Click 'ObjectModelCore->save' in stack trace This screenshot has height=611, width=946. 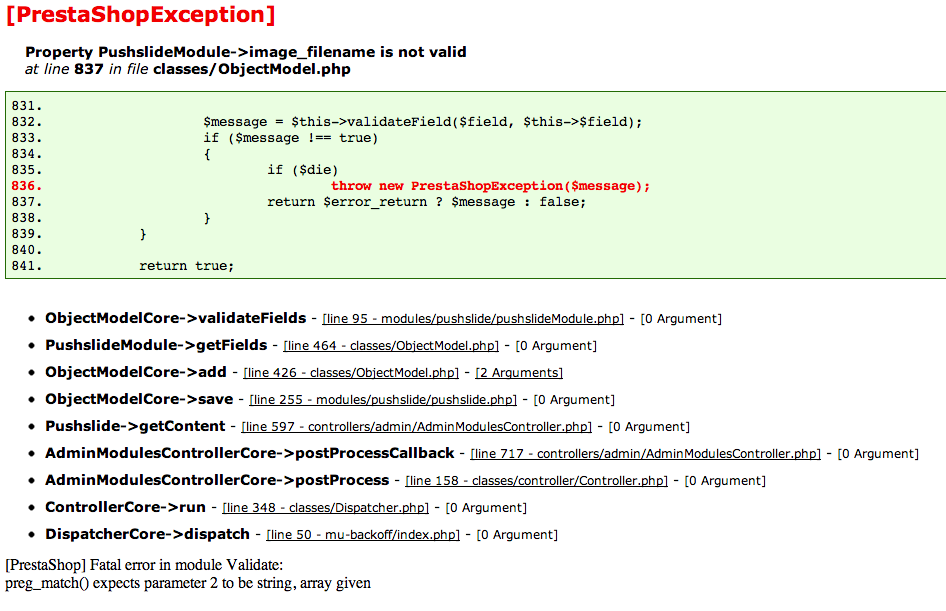[139, 399]
